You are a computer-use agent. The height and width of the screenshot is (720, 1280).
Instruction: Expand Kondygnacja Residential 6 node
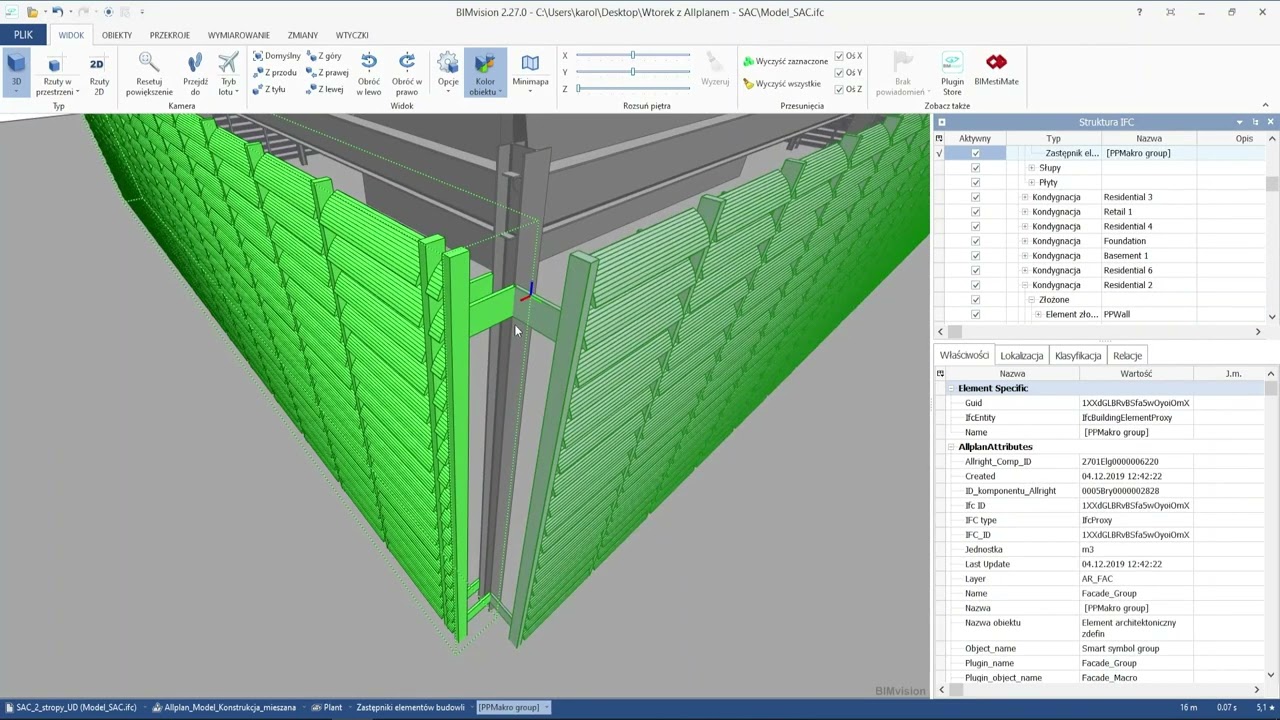click(x=1024, y=270)
